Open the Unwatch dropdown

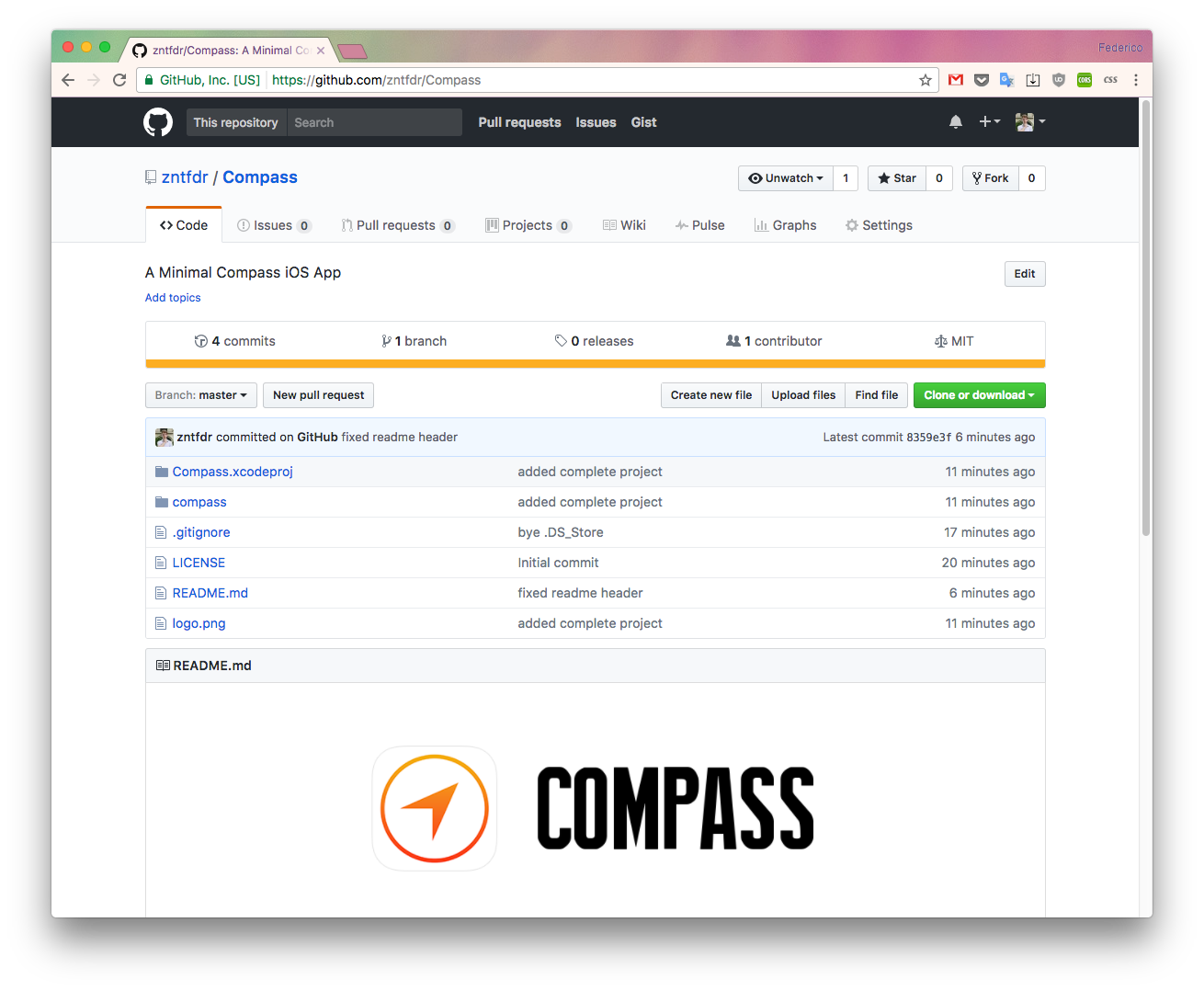[786, 178]
